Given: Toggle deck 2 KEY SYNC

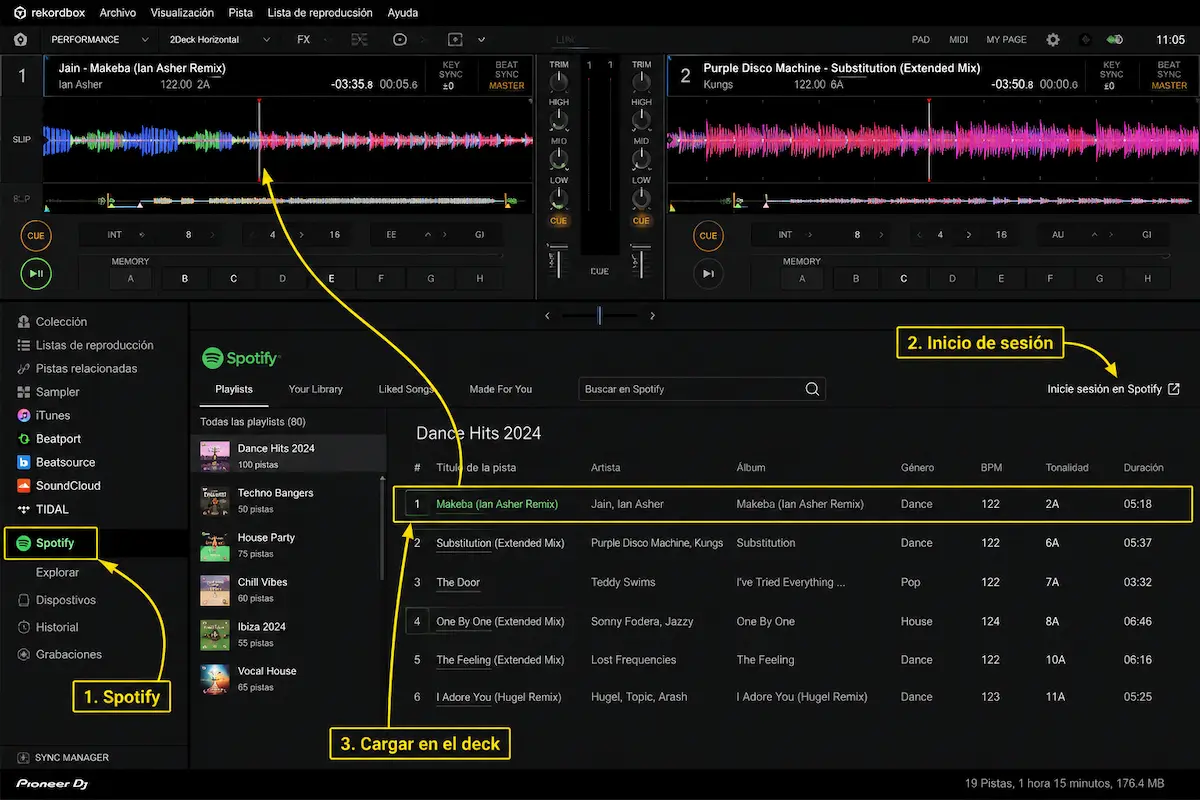Looking at the screenshot, I should coord(1112,75).
